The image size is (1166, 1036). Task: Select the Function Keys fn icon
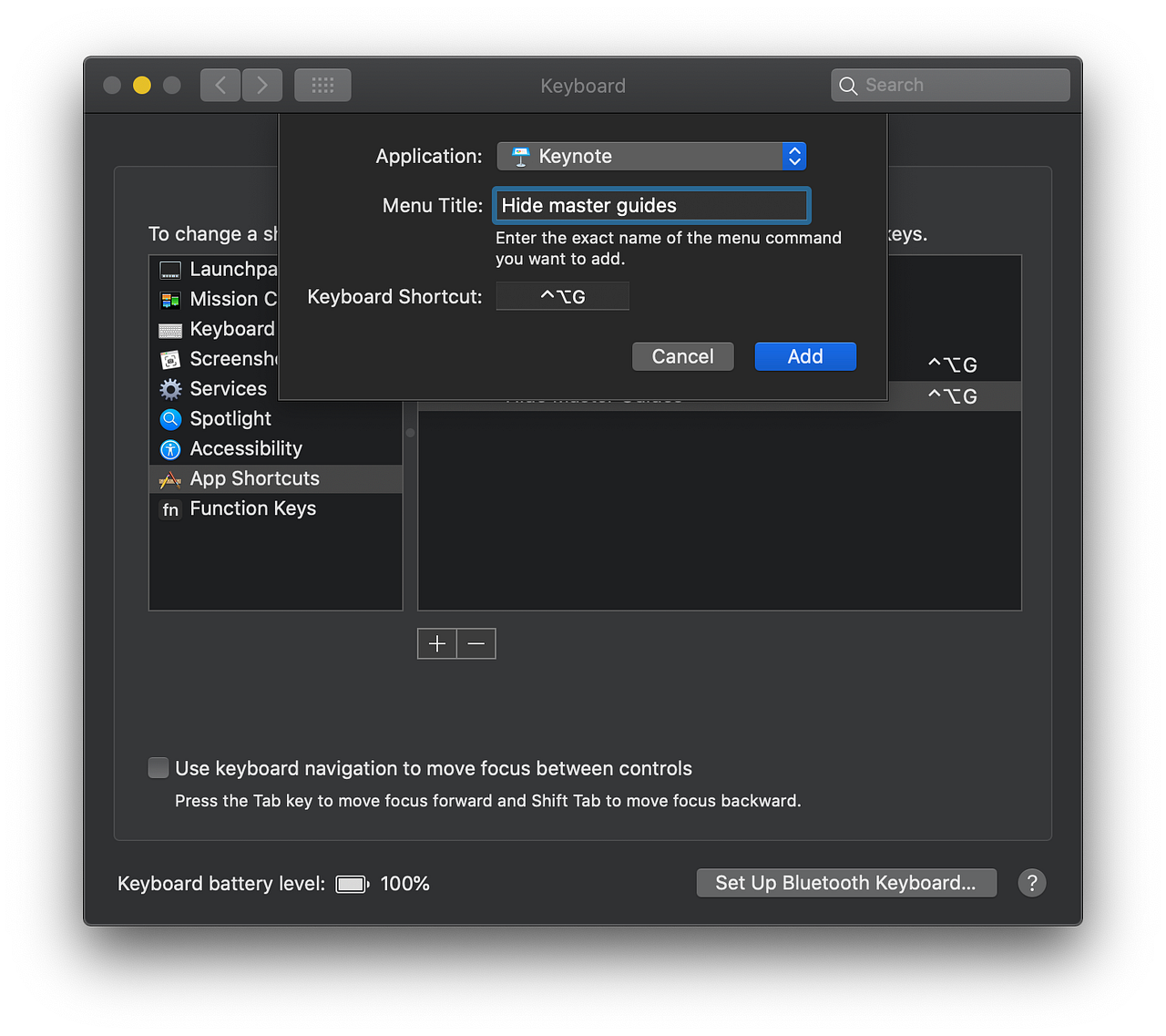pyautogui.click(x=170, y=509)
